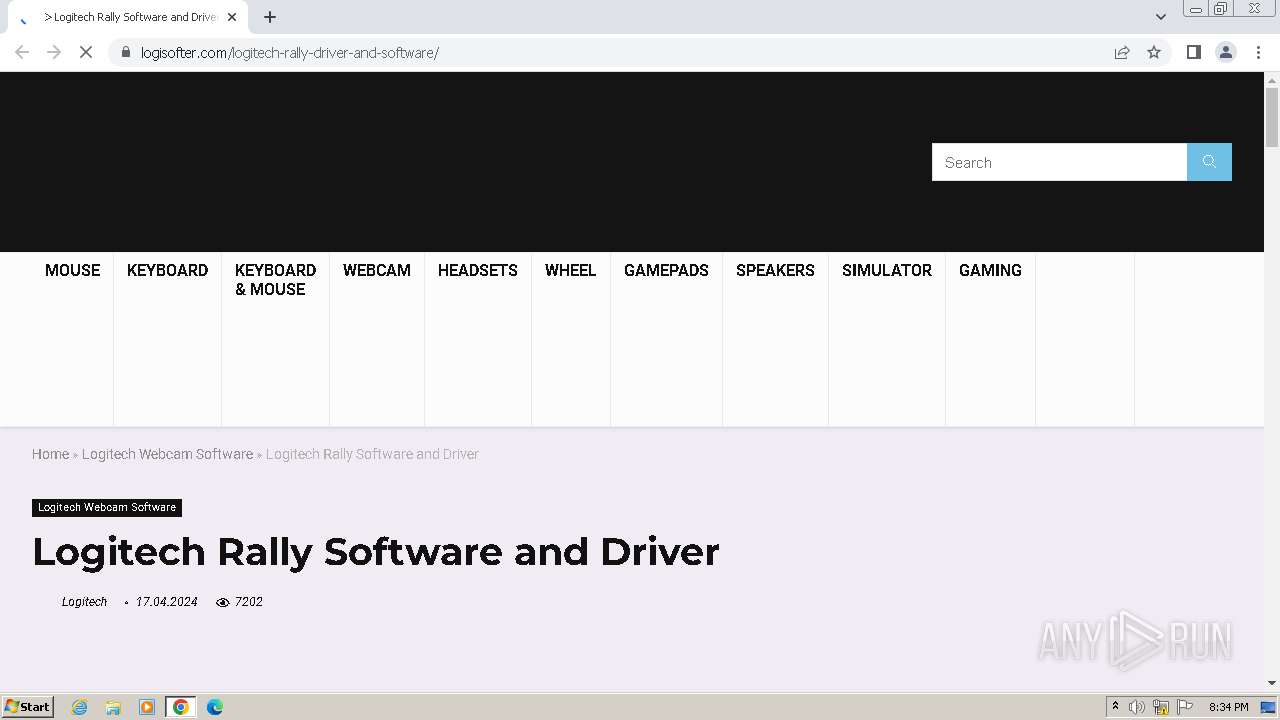Open the SIMULATOR menu category
1280x720 pixels.
coord(886,270)
